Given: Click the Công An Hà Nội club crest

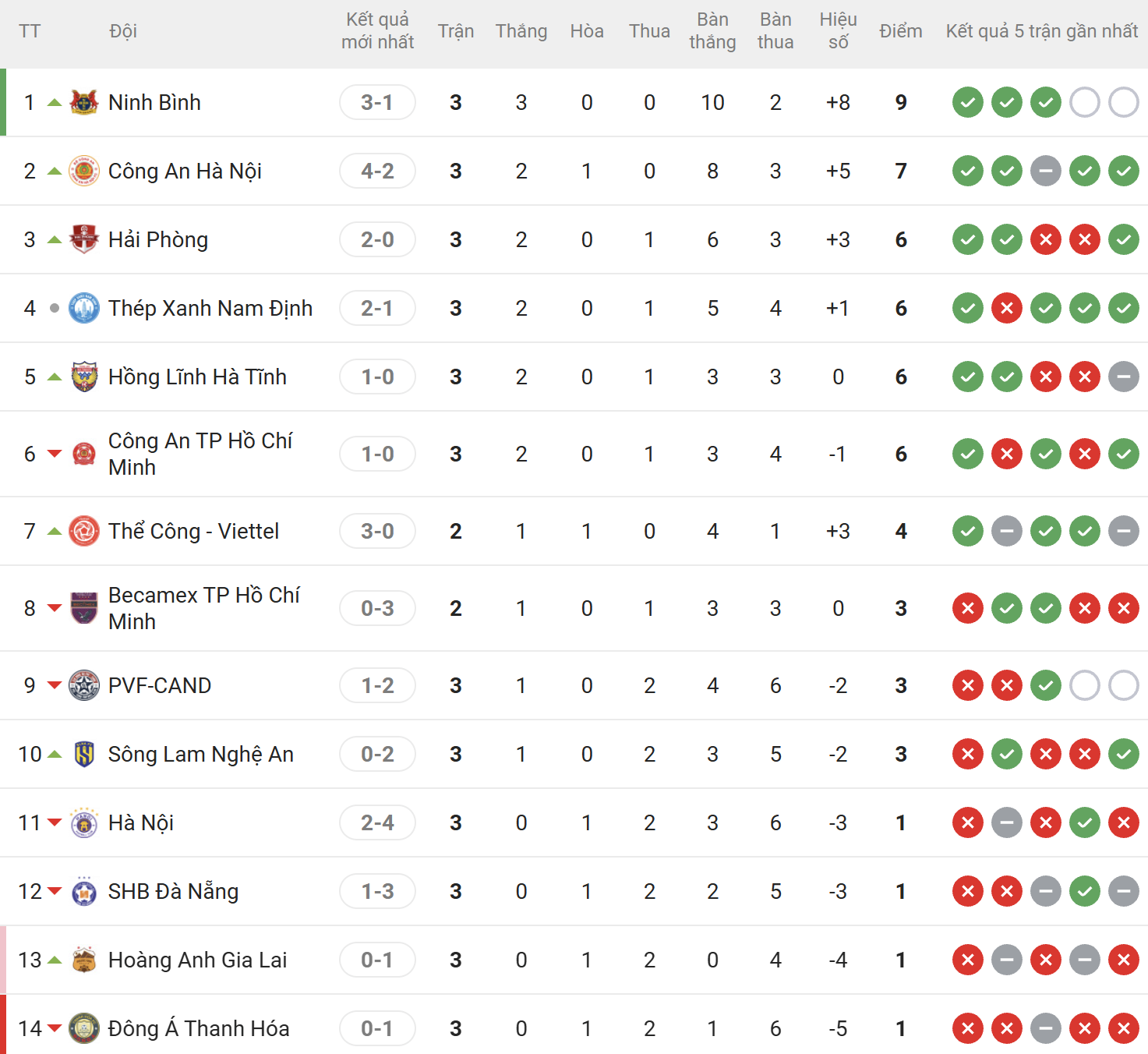Looking at the screenshot, I should pos(84,171).
